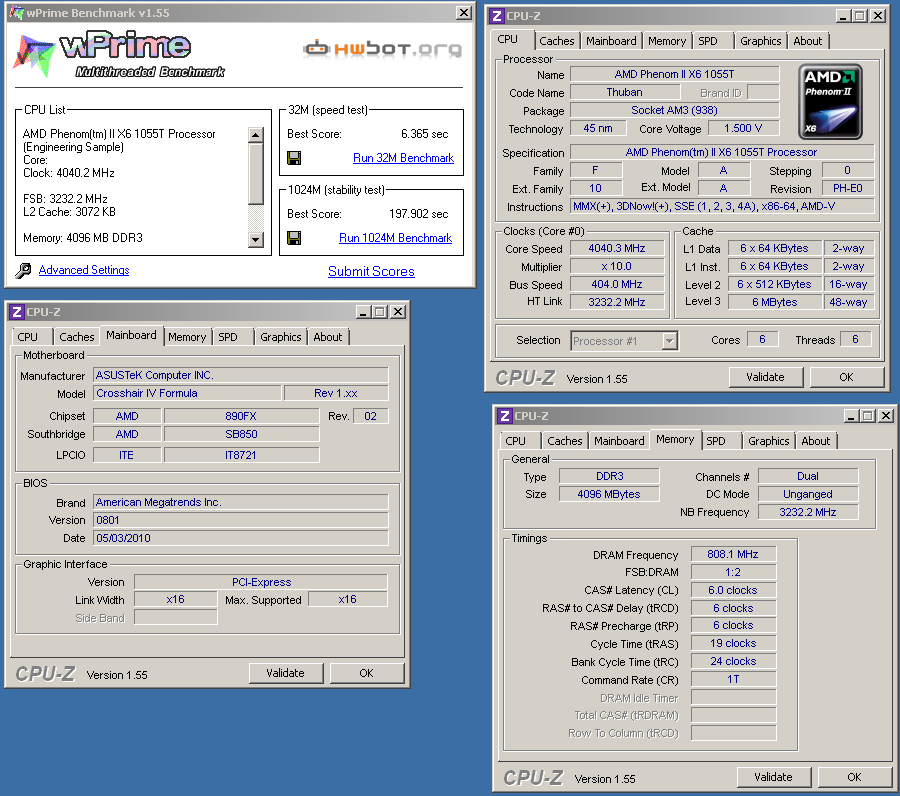Click the CAS# Latency value 6.0 clocks
Image resolution: width=900 pixels, height=796 pixels.
tap(733, 590)
